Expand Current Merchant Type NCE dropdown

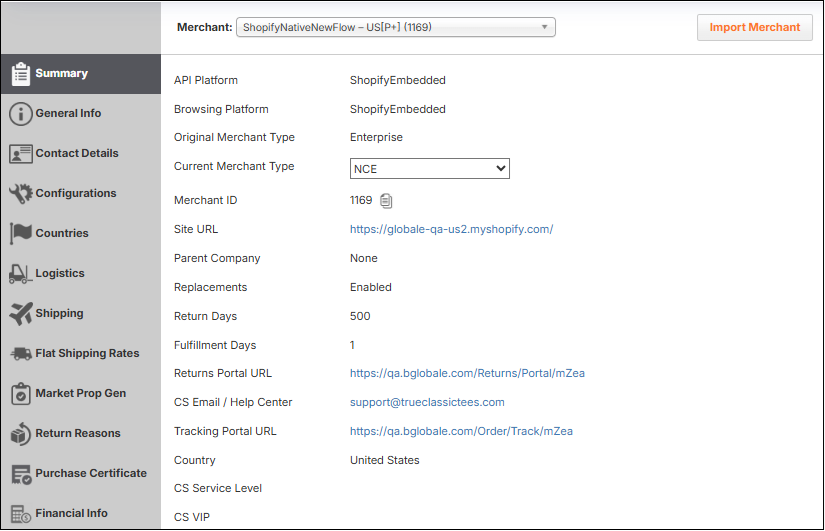click(x=429, y=169)
